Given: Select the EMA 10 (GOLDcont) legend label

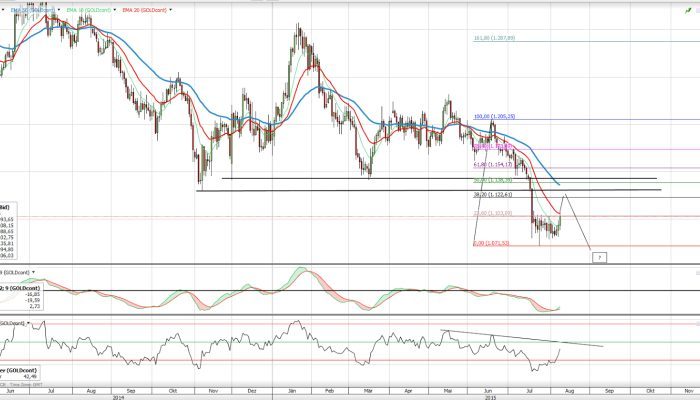Looking at the screenshot, I should [x=88, y=10].
